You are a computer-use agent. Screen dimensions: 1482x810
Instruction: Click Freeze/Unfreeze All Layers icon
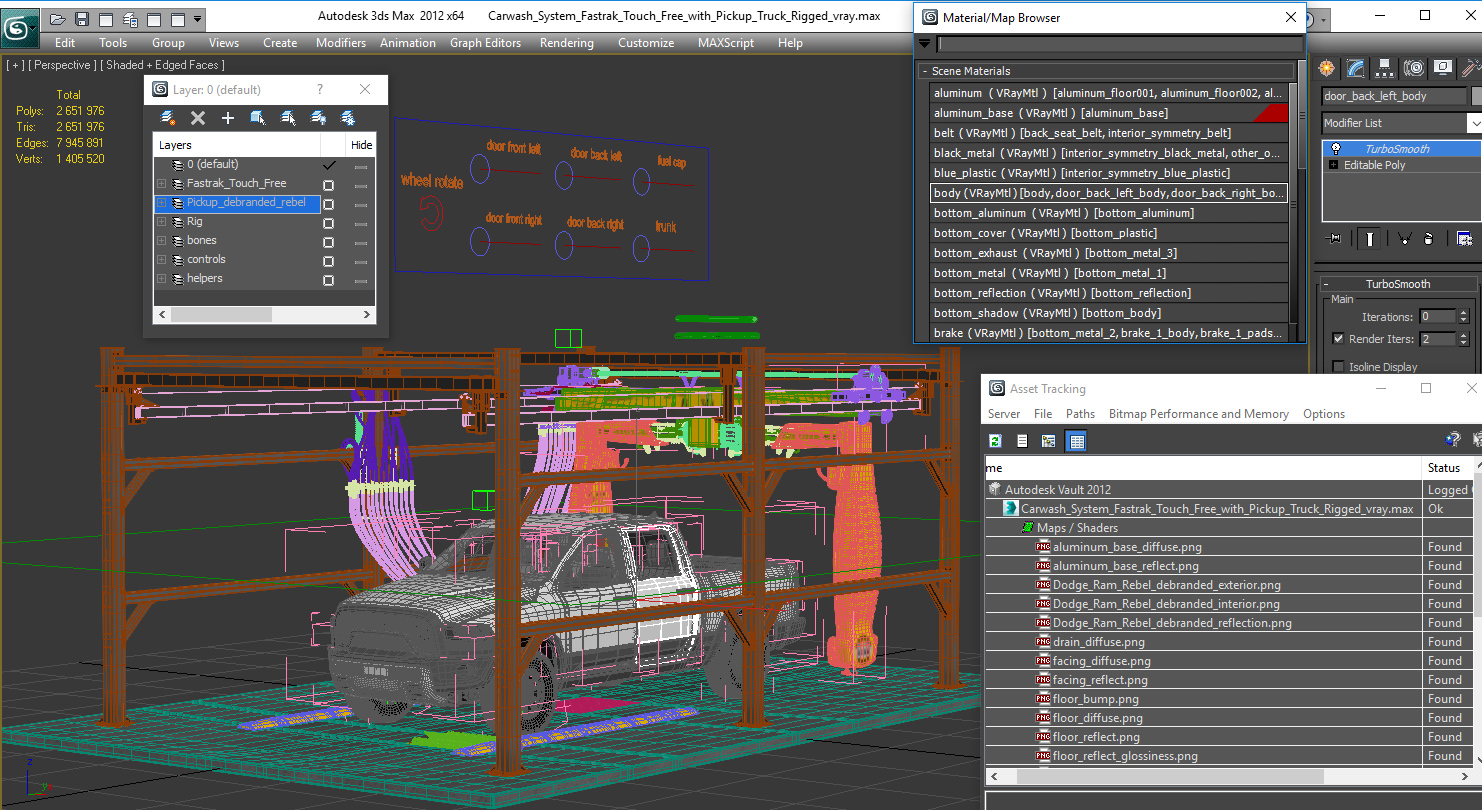coord(348,118)
